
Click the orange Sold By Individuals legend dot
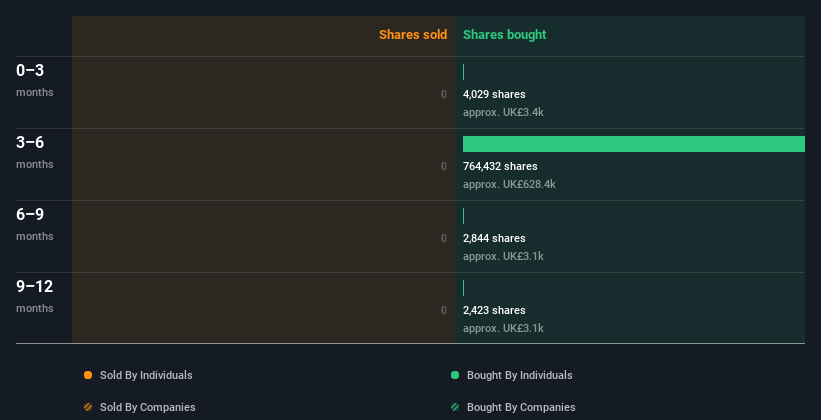(88, 375)
